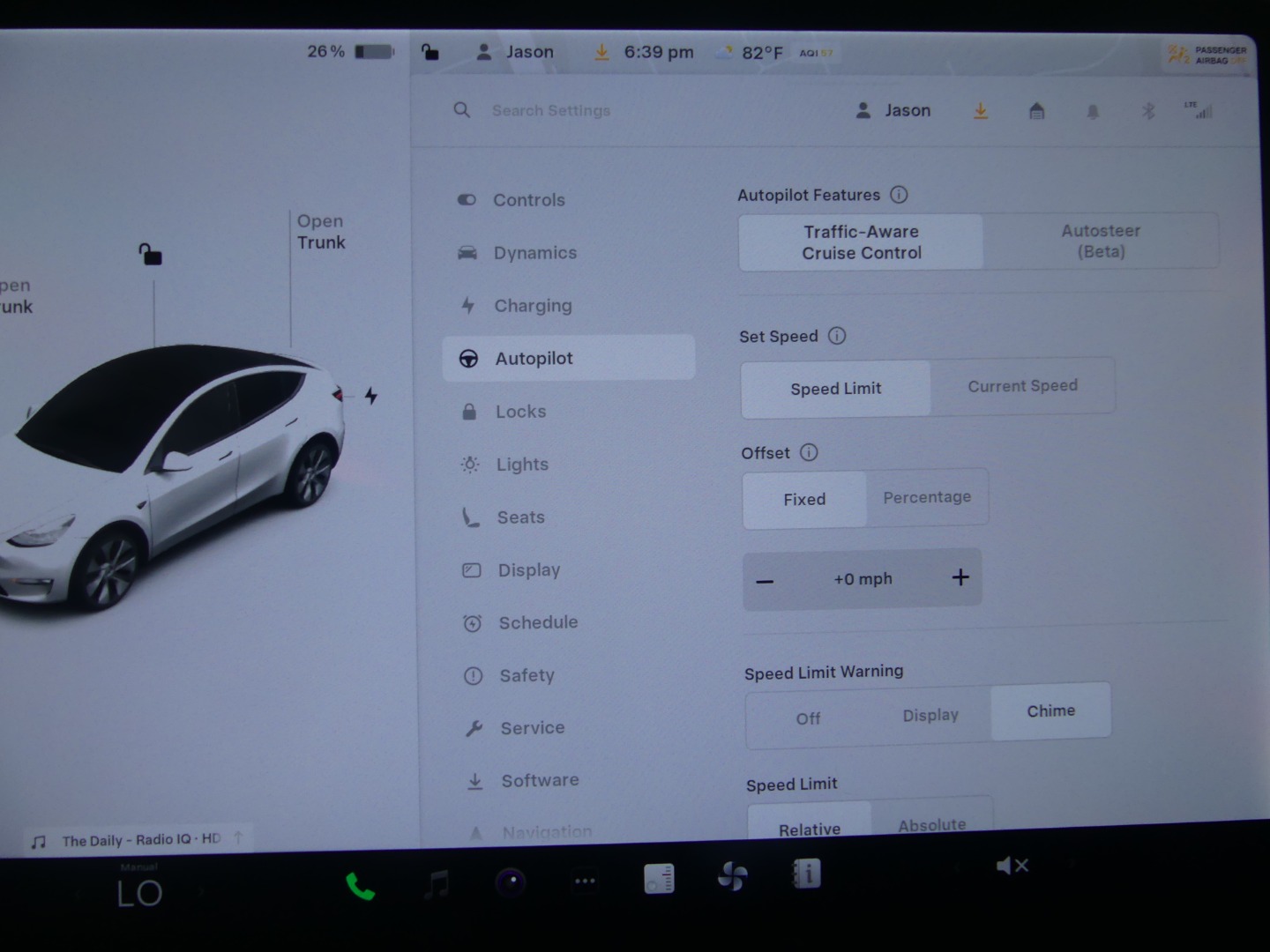Increase the offset with plus button

point(960,577)
